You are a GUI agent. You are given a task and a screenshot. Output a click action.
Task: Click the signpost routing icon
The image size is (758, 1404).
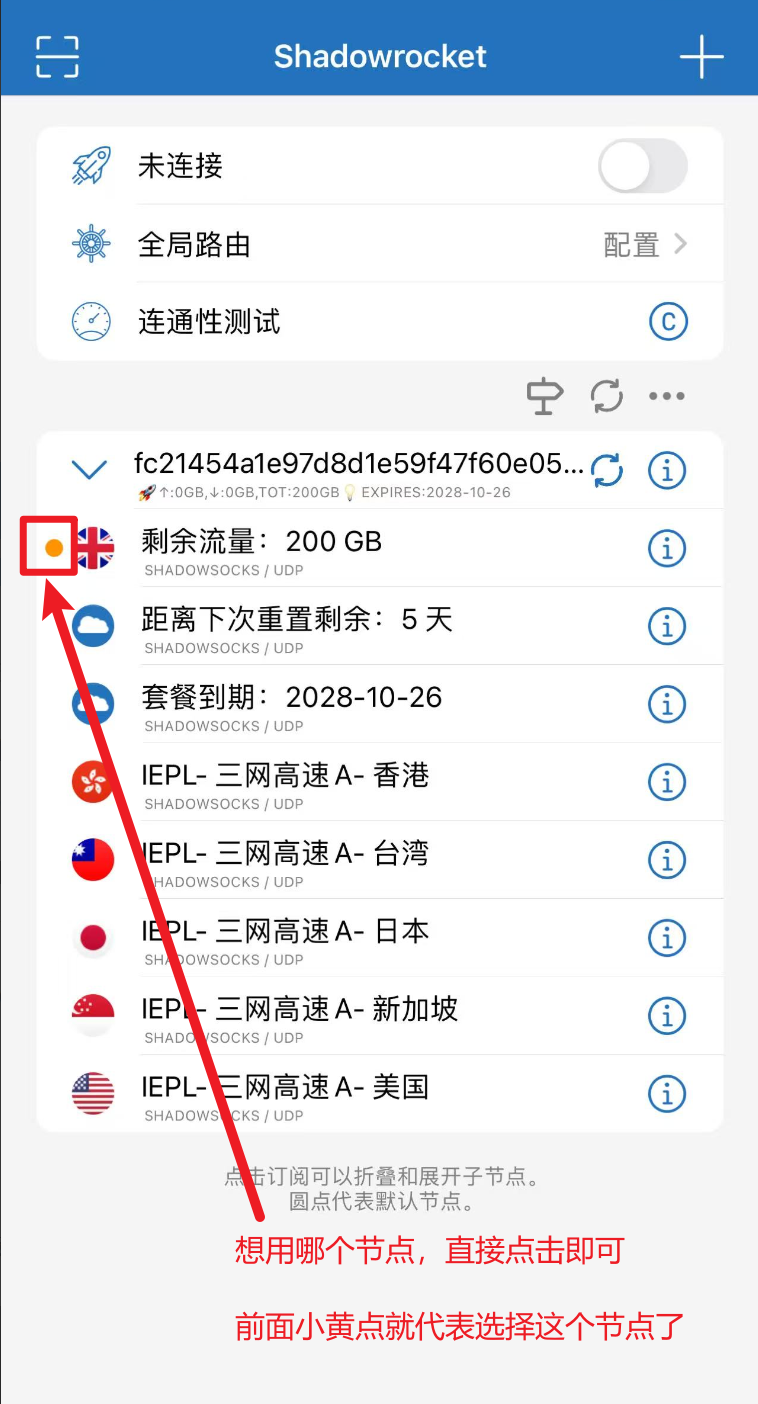point(545,396)
